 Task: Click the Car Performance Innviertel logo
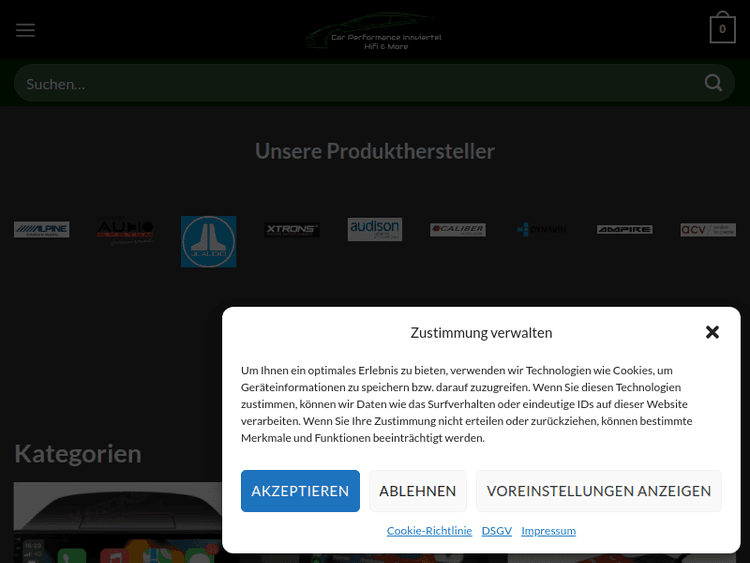click(x=374, y=30)
